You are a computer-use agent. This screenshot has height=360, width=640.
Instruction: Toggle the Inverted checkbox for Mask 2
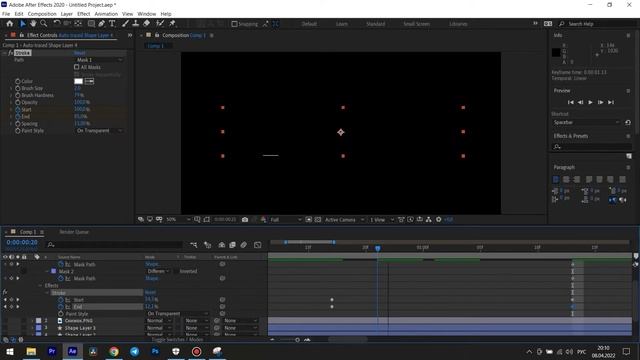176,271
